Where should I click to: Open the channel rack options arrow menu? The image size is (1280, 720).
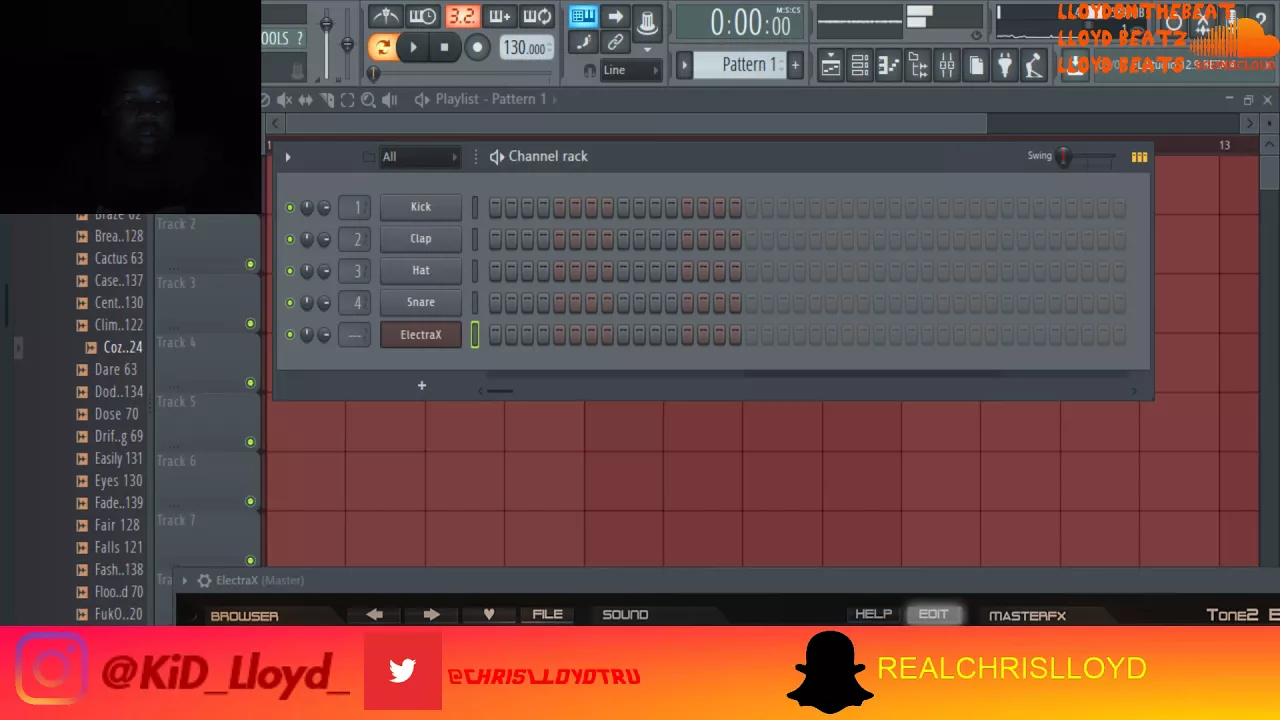click(x=288, y=157)
